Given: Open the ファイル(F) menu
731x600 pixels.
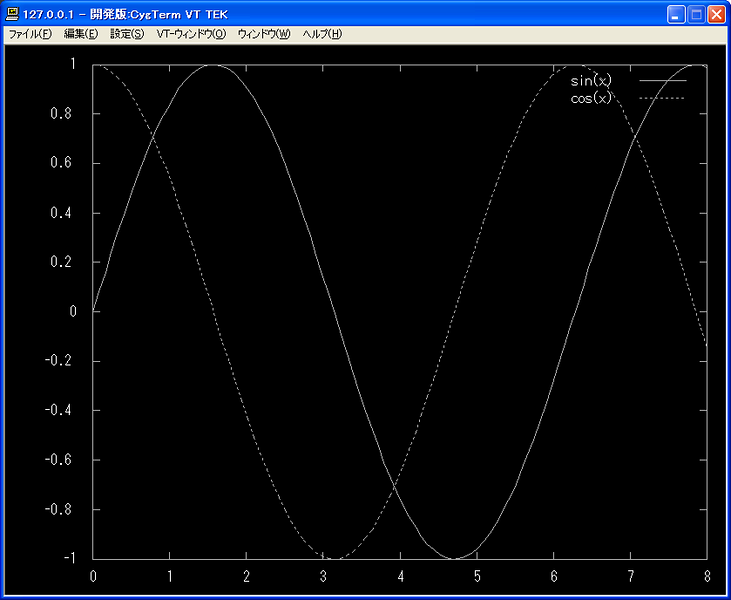Looking at the screenshot, I should [x=30, y=34].
